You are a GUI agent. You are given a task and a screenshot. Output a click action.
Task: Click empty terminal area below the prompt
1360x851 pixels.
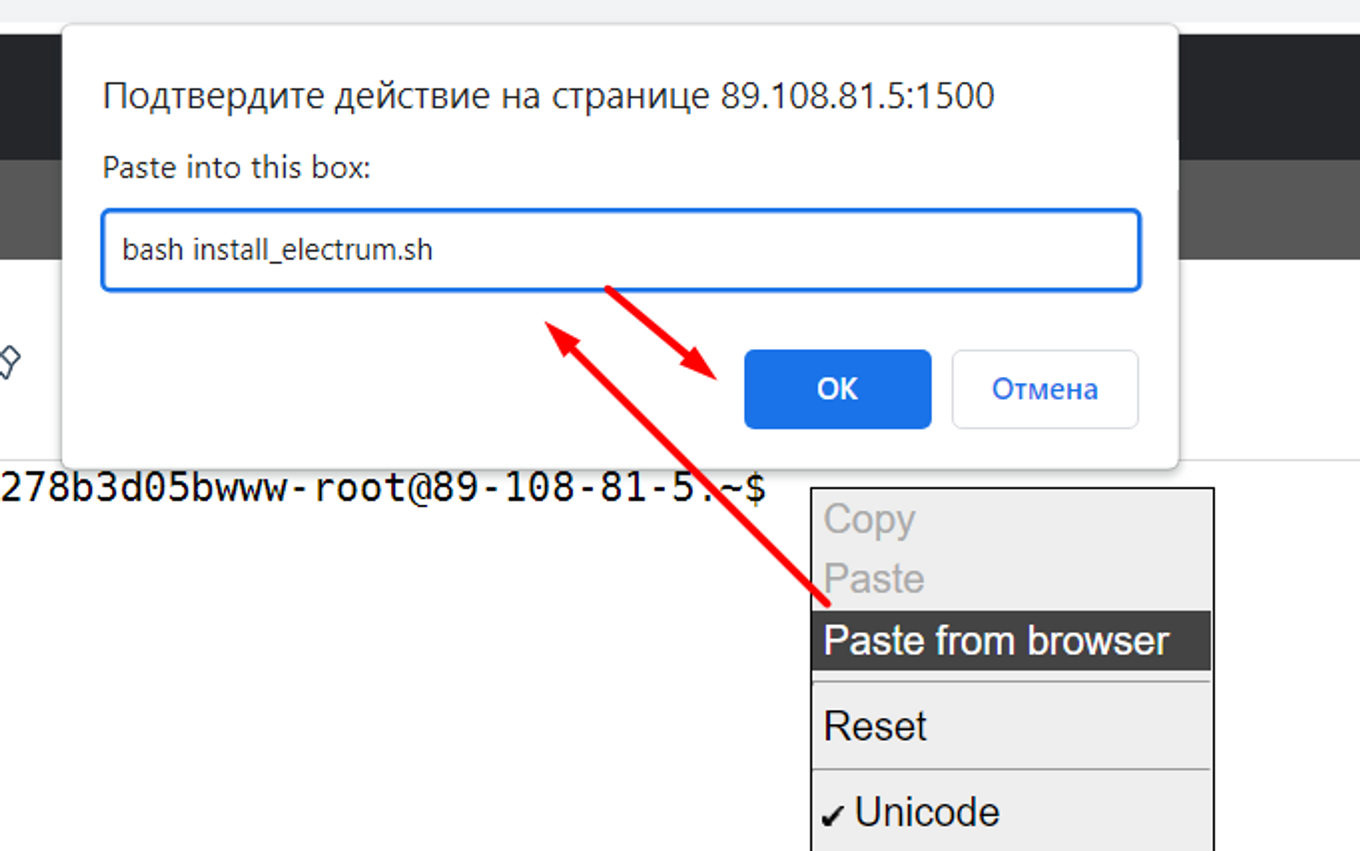pyautogui.click(x=400, y=680)
